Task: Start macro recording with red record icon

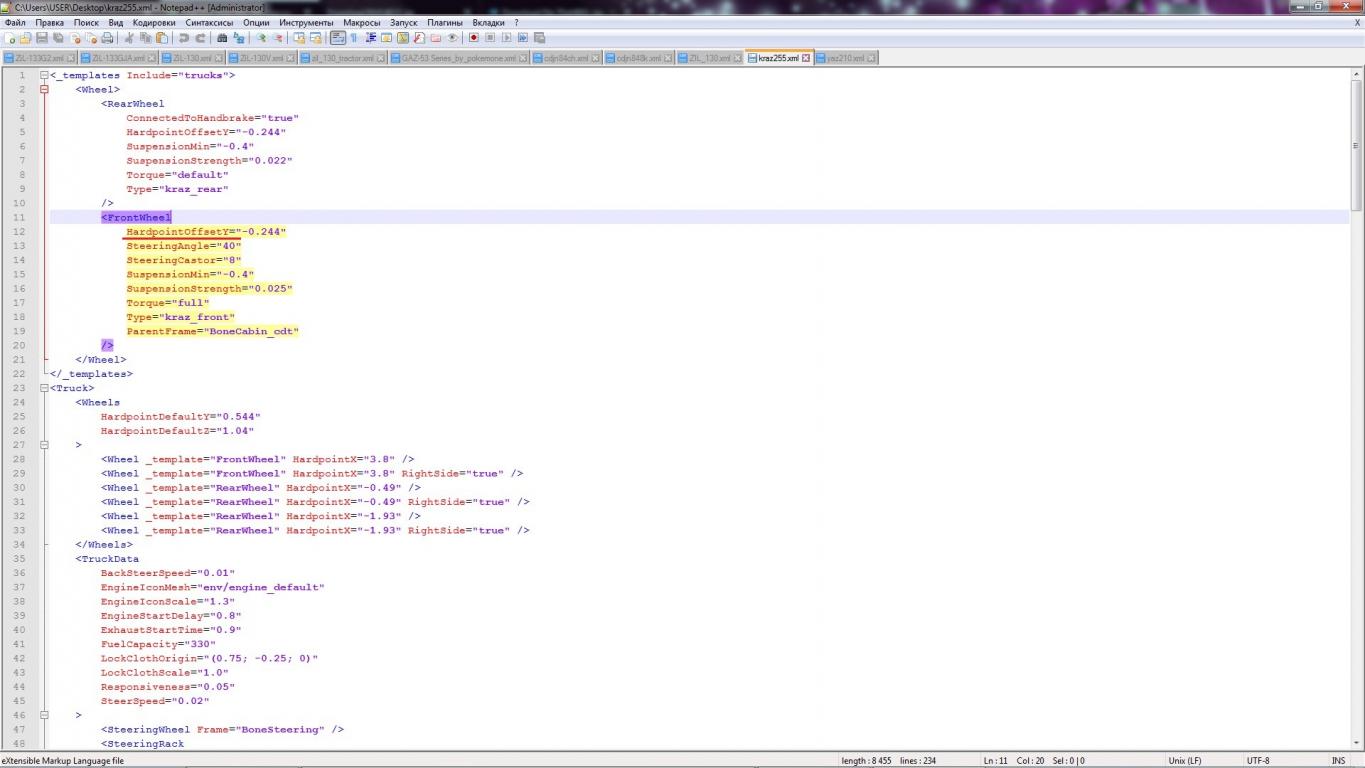Action: 474,38
